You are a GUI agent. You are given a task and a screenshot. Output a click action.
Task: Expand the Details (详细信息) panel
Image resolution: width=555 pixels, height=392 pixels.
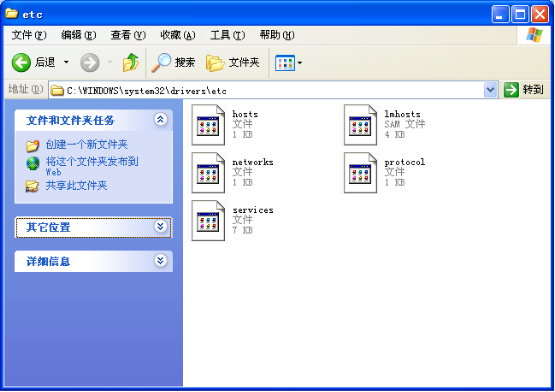point(160,261)
